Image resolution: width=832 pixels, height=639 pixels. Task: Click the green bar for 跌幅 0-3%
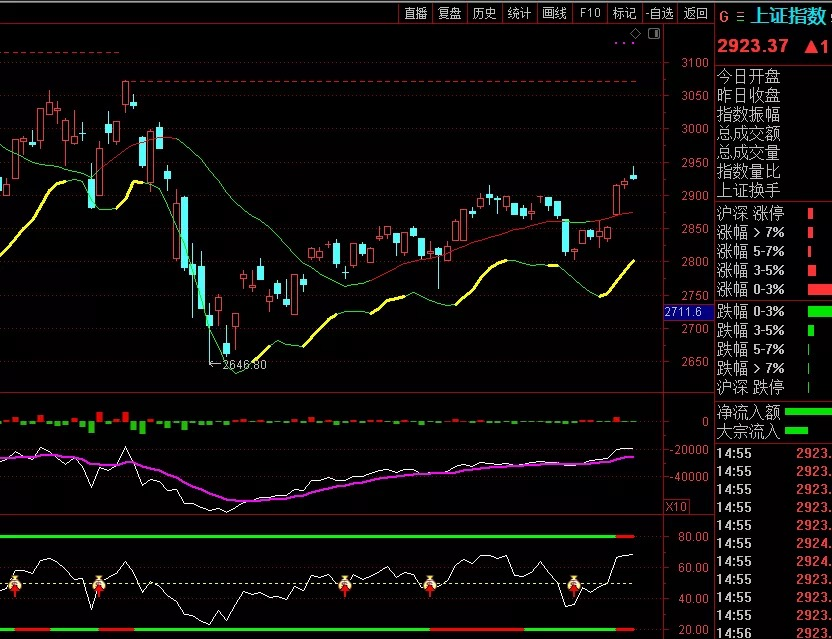[x=820, y=312]
